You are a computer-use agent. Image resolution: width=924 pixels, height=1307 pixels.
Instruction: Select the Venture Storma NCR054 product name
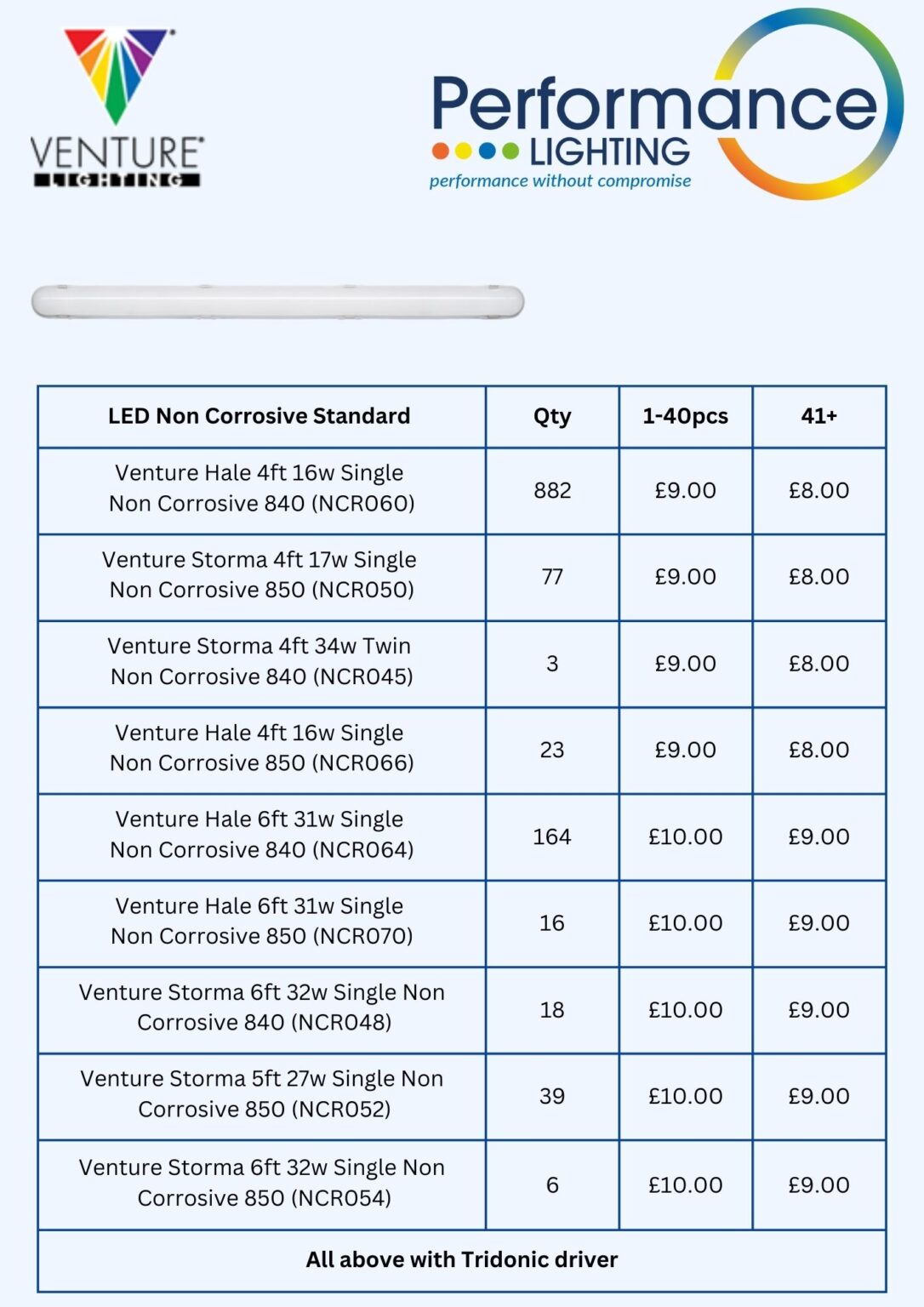(262, 1183)
